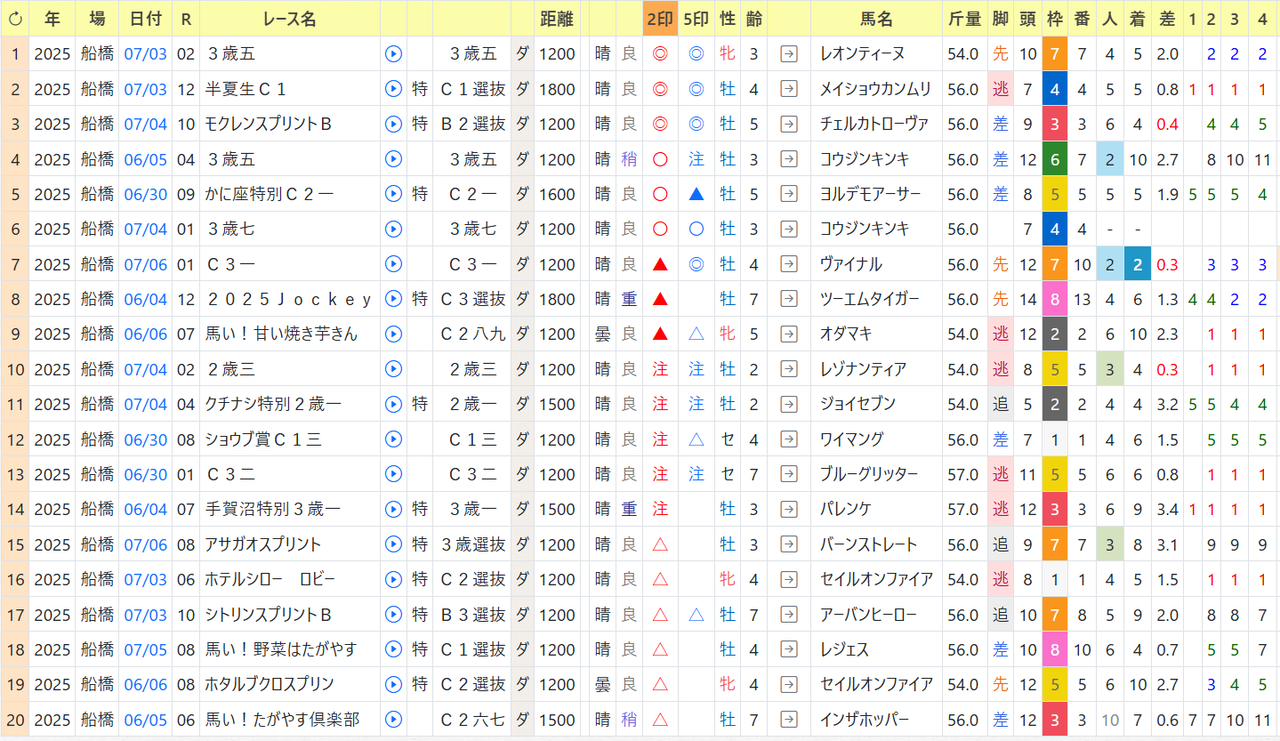Play the シトリンスプリントB race video
This screenshot has width=1280, height=741.
coord(393,614)
